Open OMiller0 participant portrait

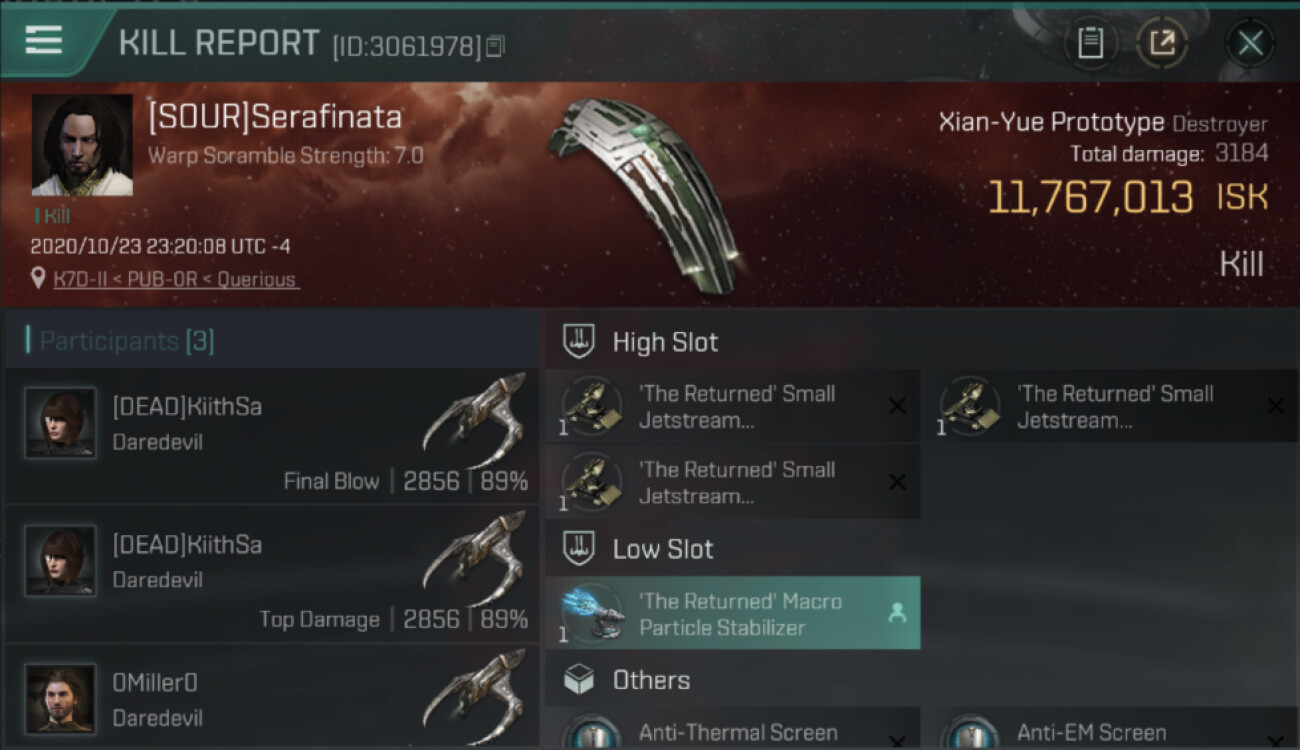61,699
